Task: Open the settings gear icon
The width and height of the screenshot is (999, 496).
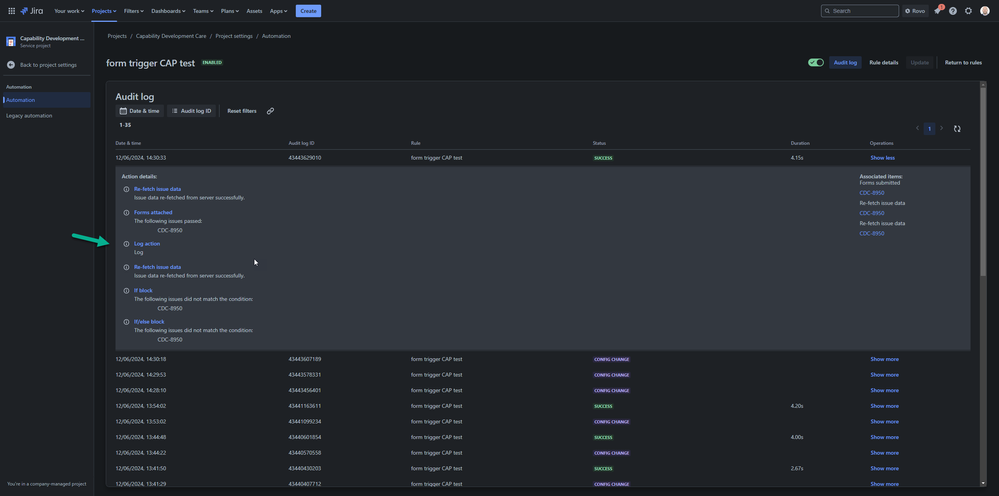Action: click(x=968, y=11)
